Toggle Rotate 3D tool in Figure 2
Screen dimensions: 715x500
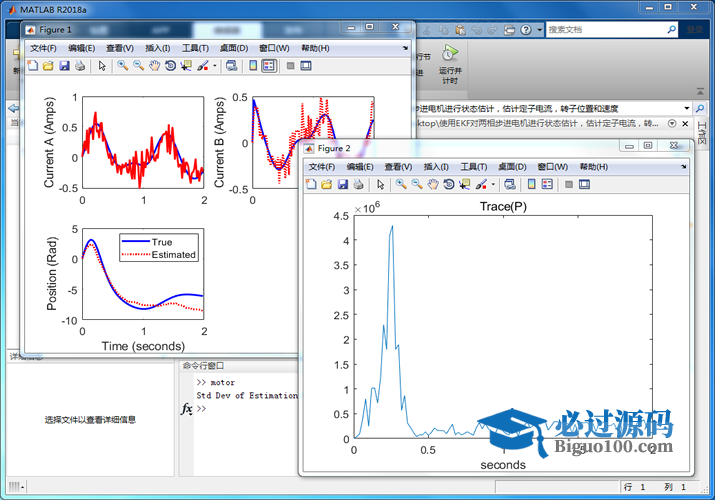click(x=449, y=185)
